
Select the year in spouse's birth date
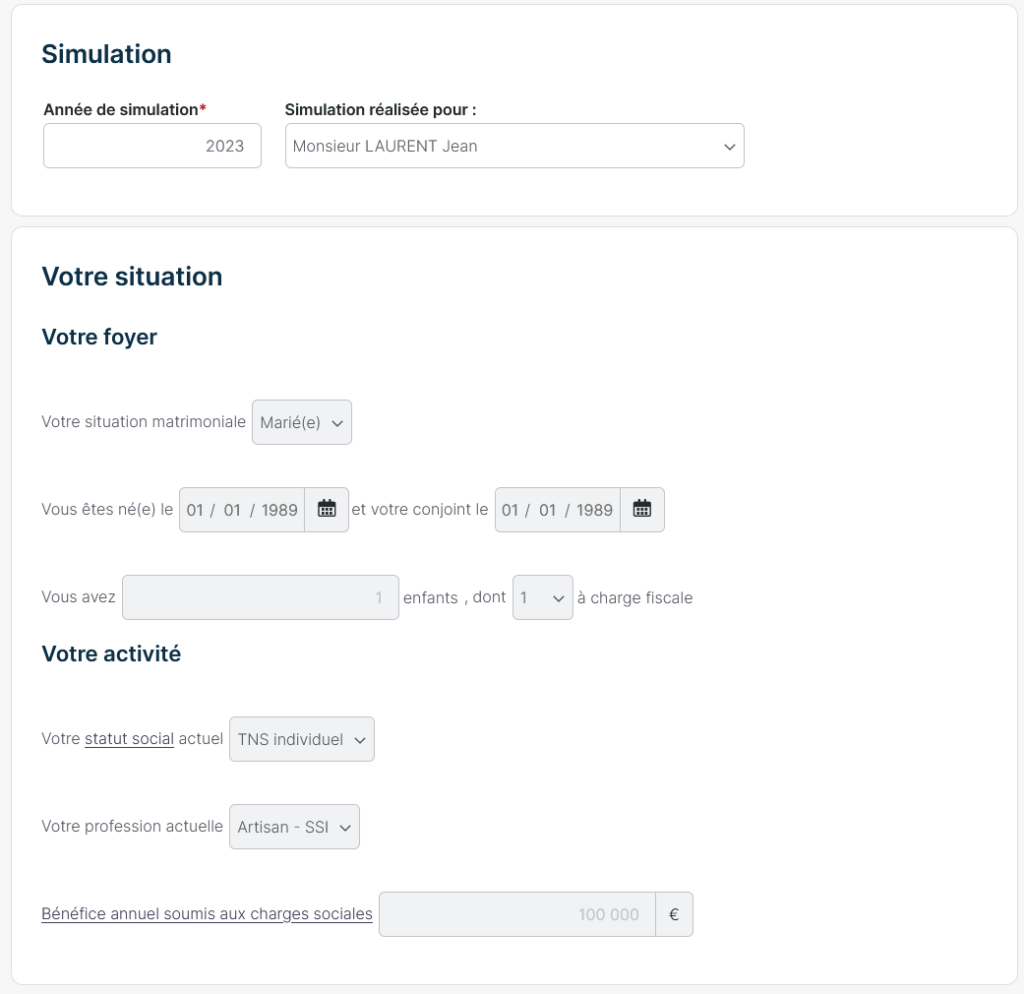pyautogui.click(x=595, y=510)
